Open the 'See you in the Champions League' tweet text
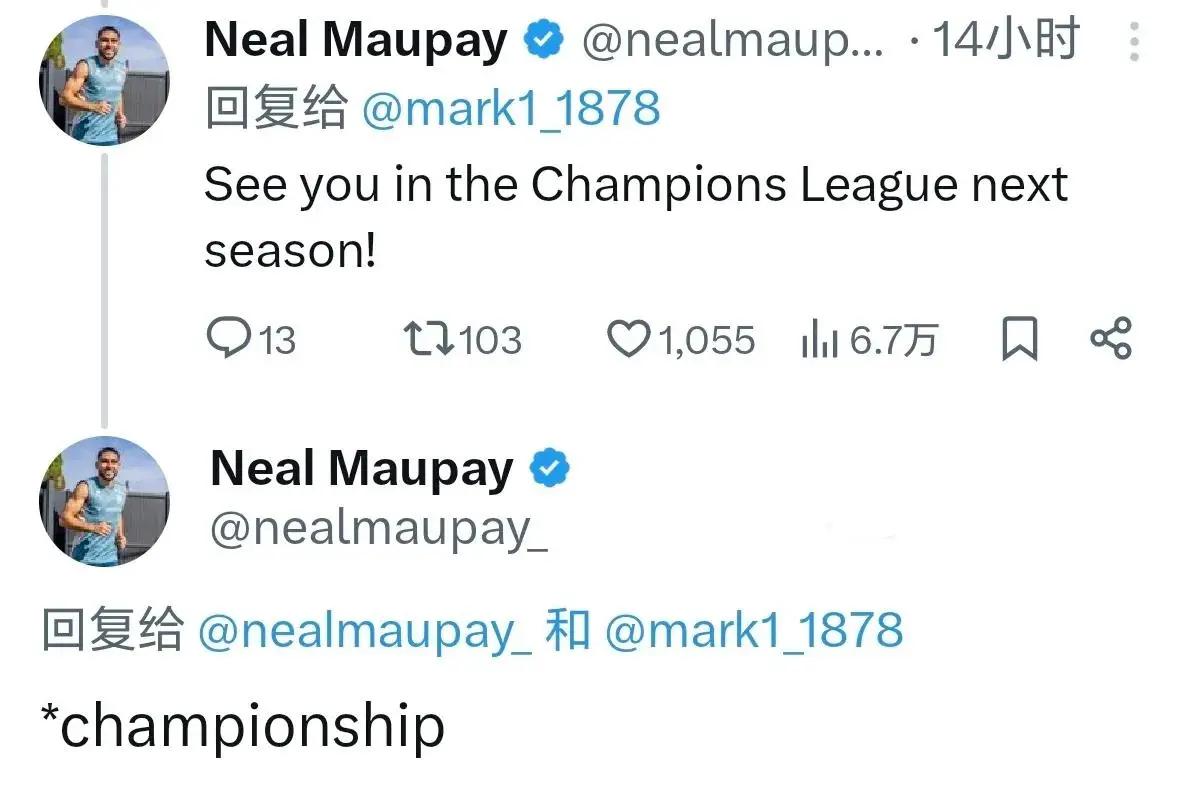 (x=636, y=217)
